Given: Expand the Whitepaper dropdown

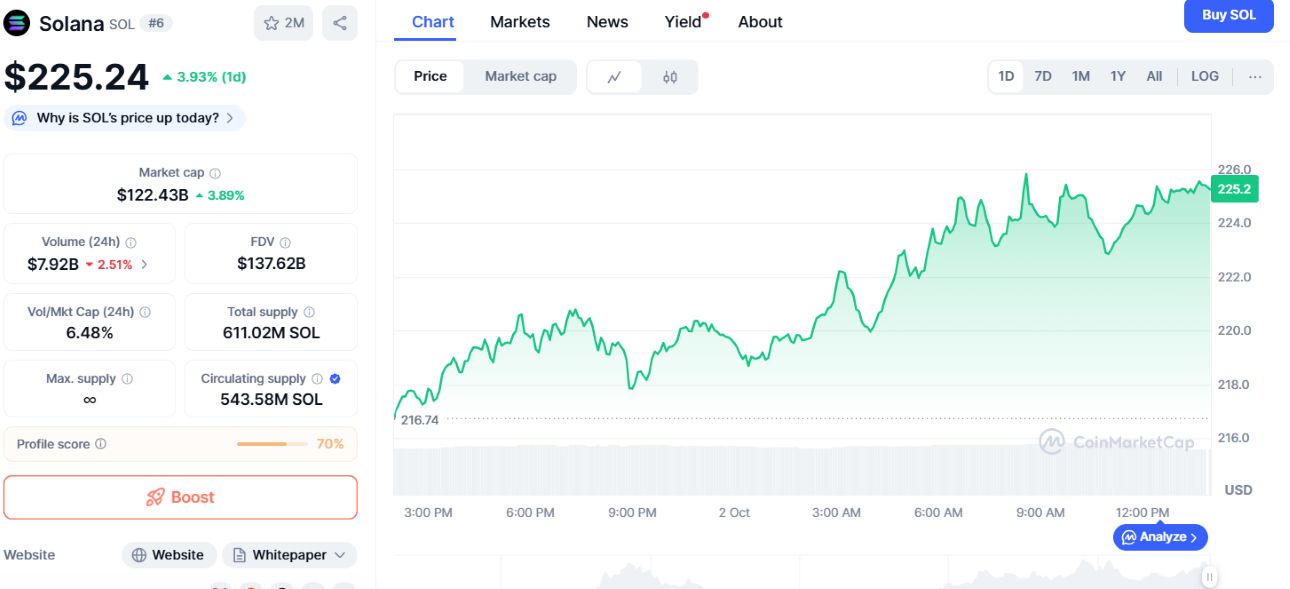Looking at the screenshot, I should tap(289, 555).
